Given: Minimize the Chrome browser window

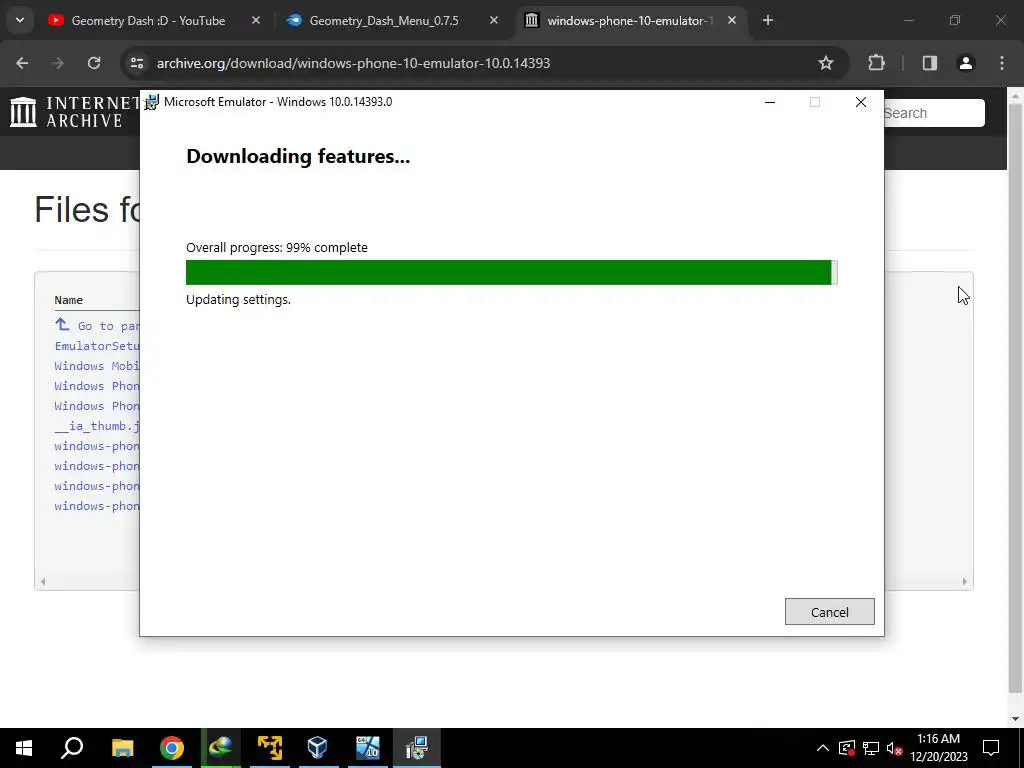Looking at the screenshot, I should coord(908,21).
